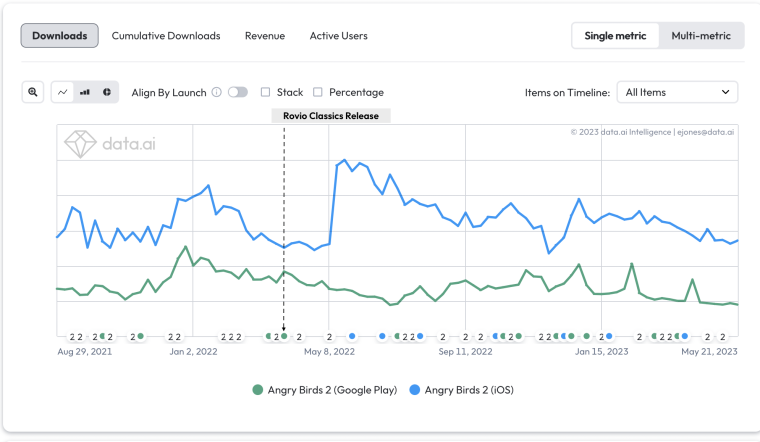Select the Rovio Classics Release label

331,116
